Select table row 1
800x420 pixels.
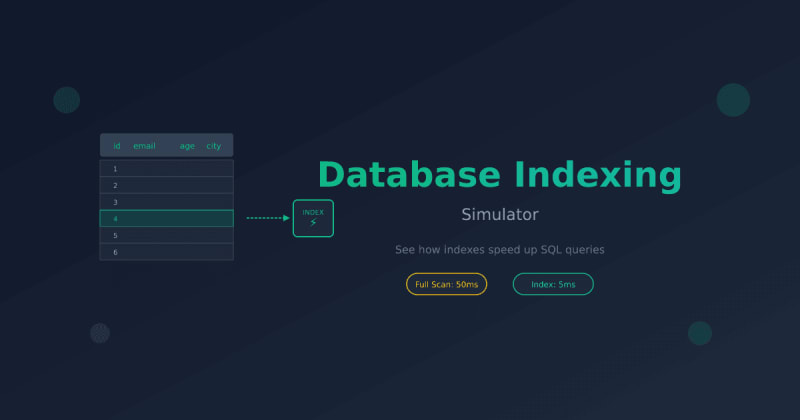[x=166, y=169]
